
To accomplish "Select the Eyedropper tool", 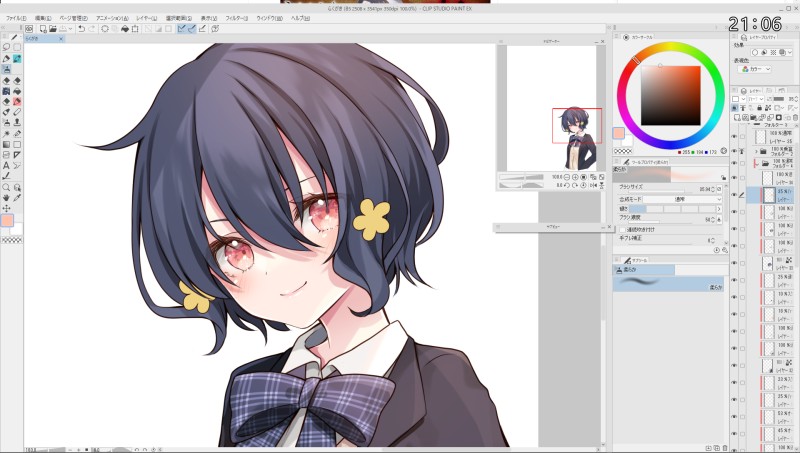I will coord(17,197).
